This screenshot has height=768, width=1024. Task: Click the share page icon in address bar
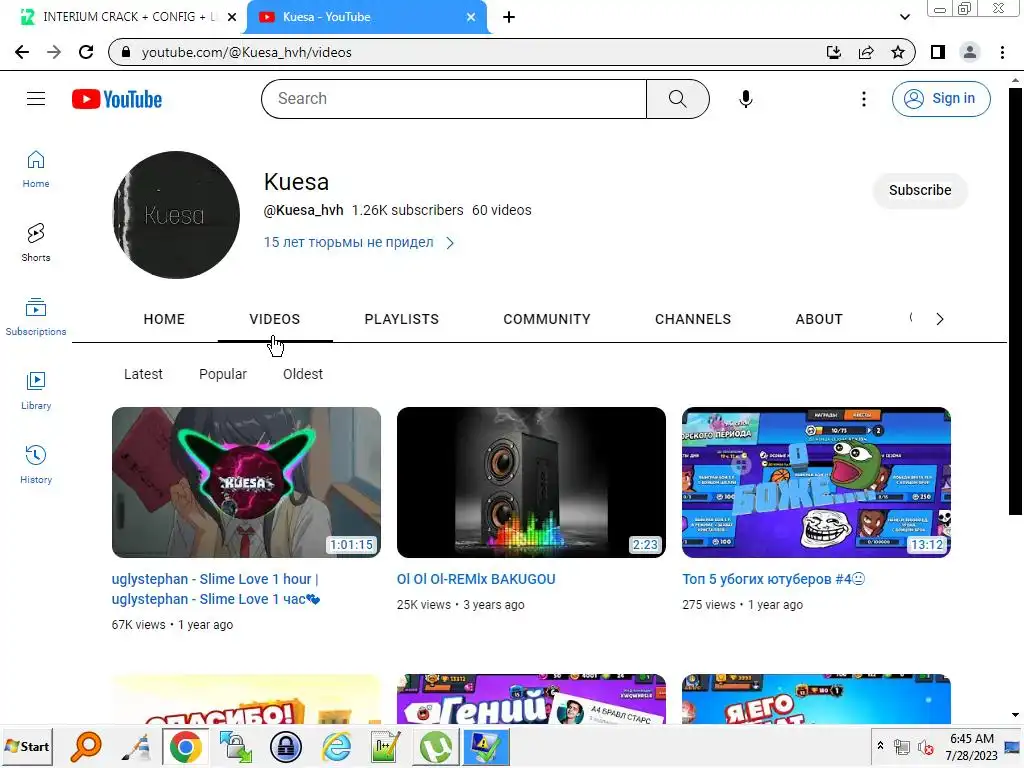click(866, 52)
